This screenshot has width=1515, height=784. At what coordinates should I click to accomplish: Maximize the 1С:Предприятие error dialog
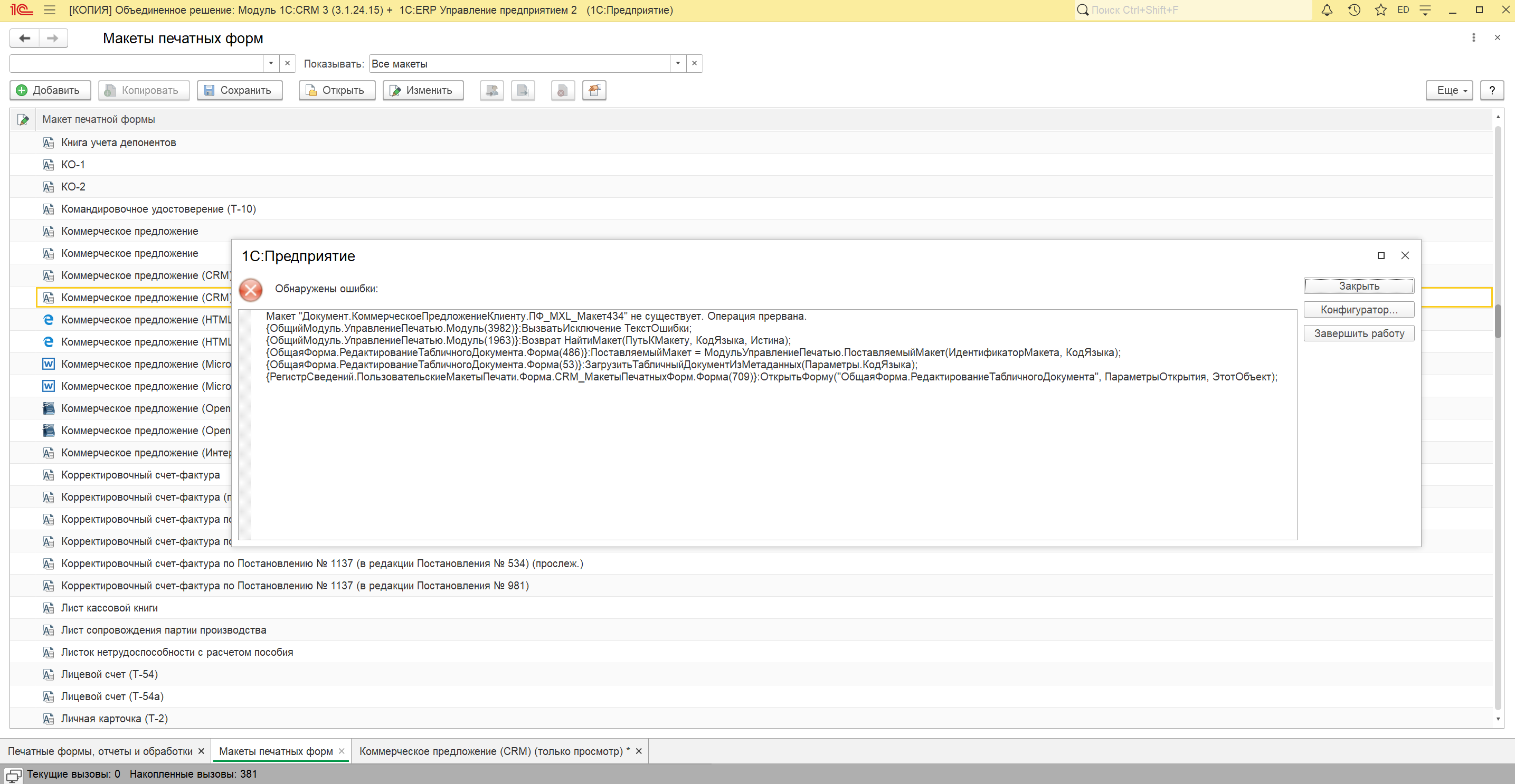pos(1381,256)
